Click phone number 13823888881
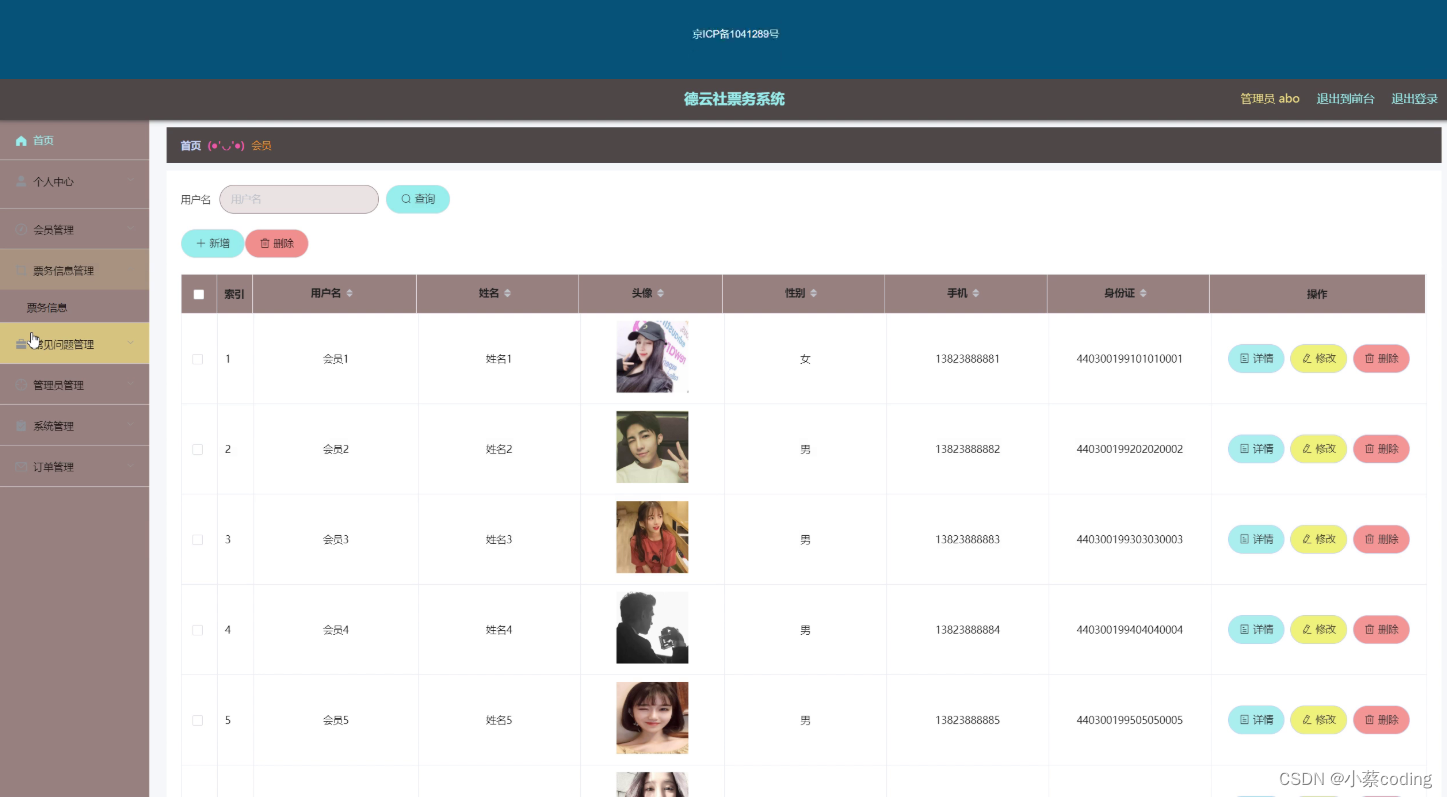 tap(967, 359)
